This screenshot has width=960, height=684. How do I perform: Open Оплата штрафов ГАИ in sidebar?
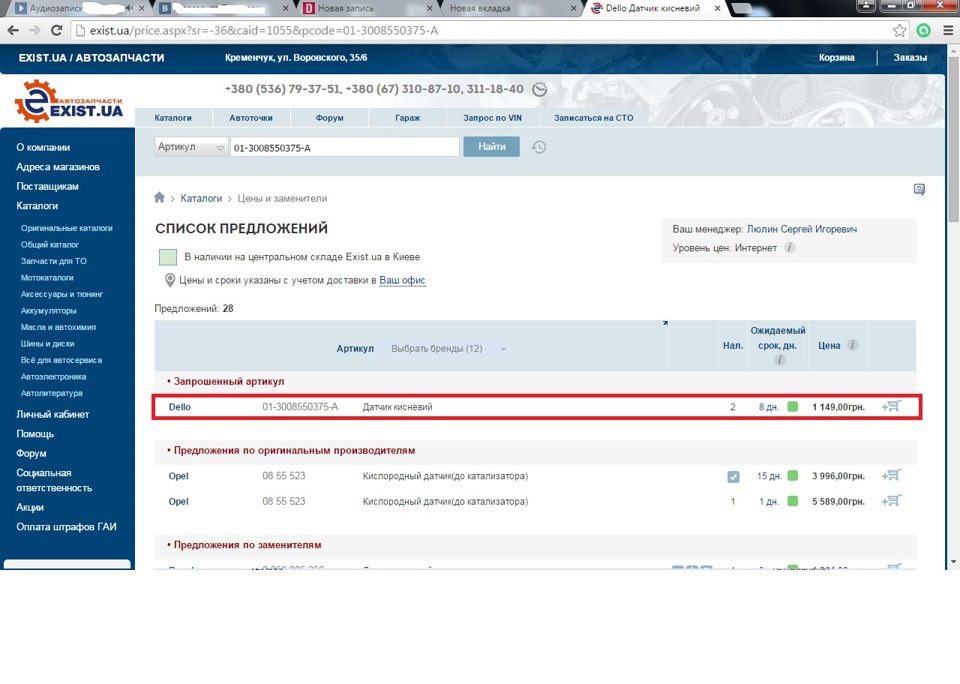coord(66,527)
